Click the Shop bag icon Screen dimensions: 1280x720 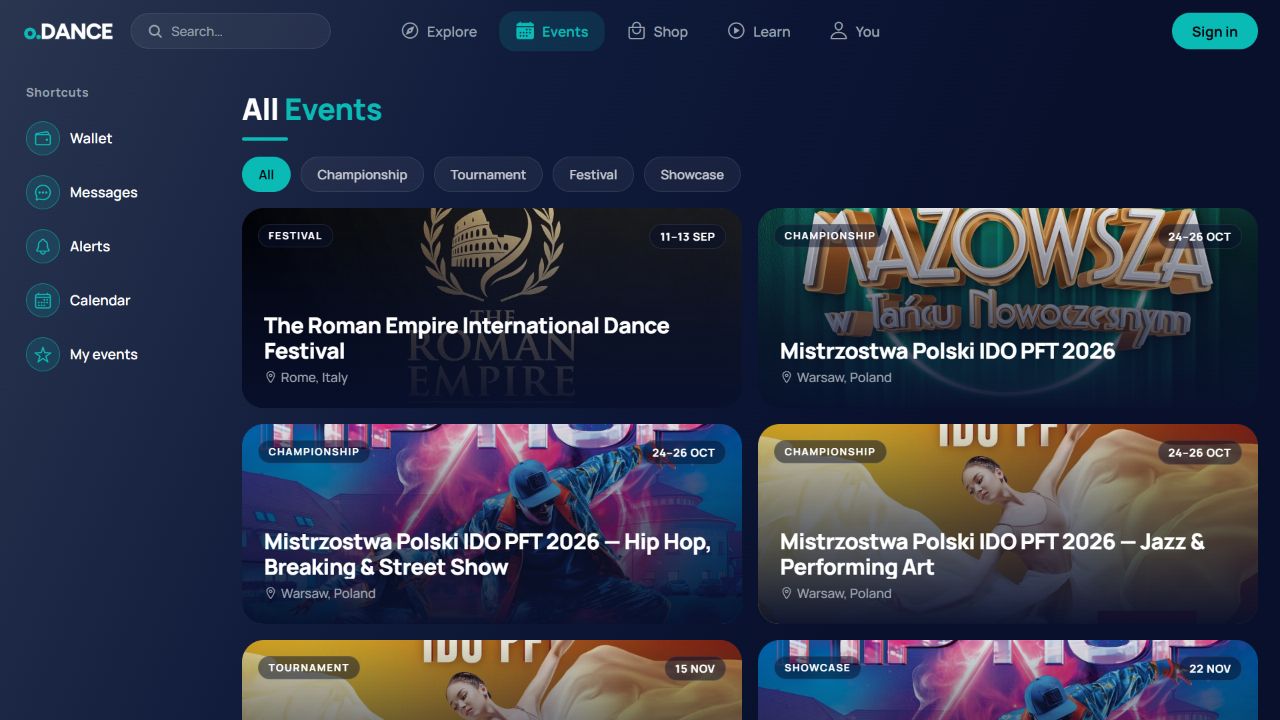[636, 31]
